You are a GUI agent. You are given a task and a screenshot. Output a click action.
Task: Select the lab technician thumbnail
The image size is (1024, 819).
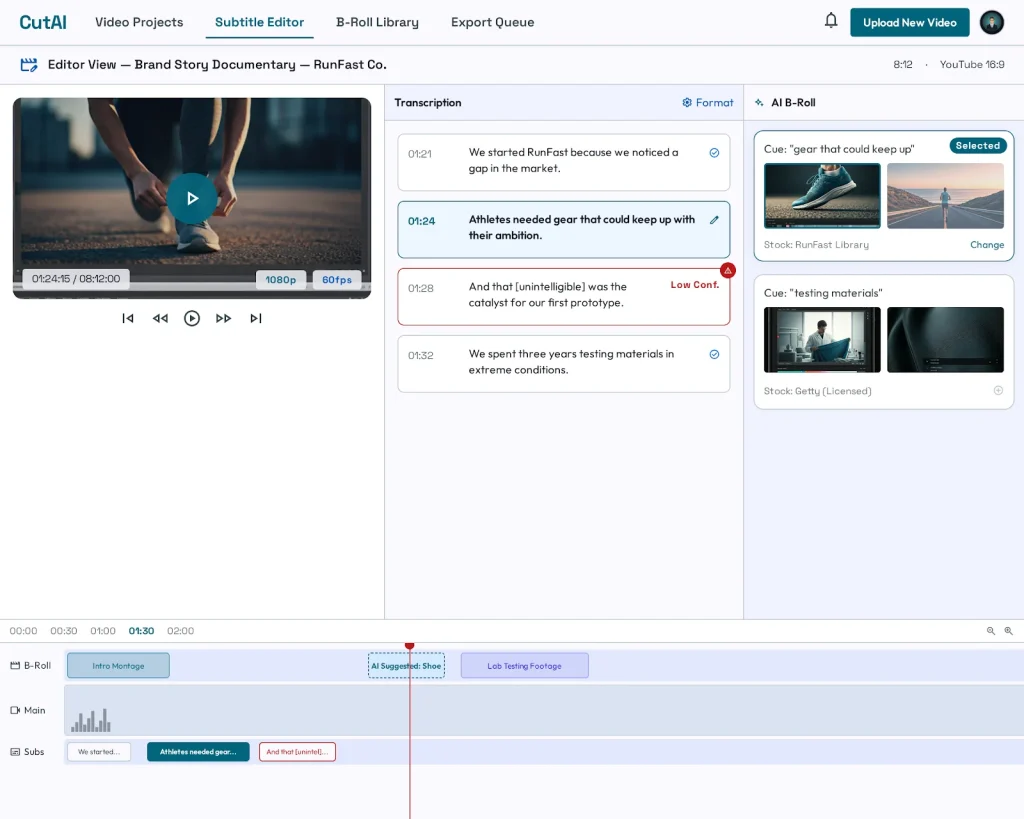coord(822,340)
